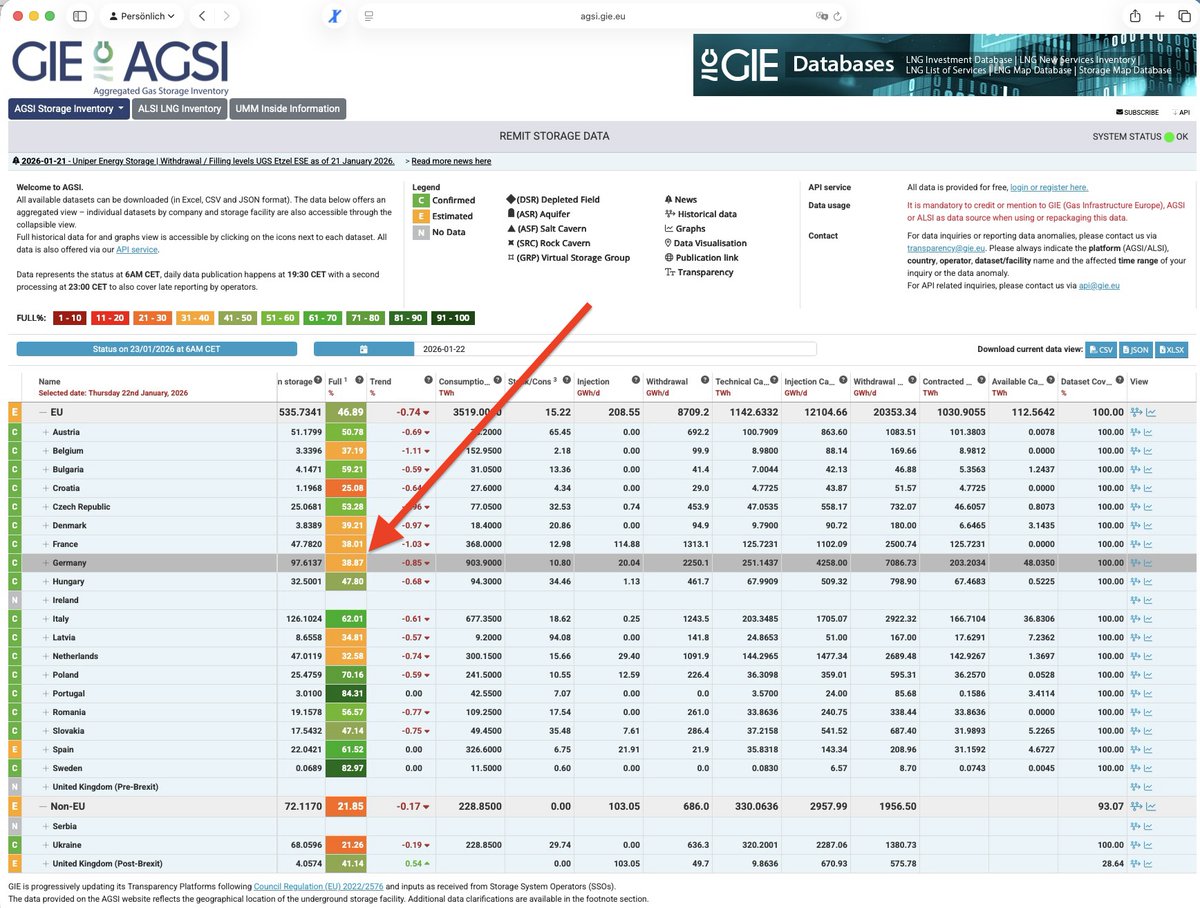The height and width of the screenshot is (908, 1200).
Task: Open 'login or register here' link
Action: (1049, 187)
